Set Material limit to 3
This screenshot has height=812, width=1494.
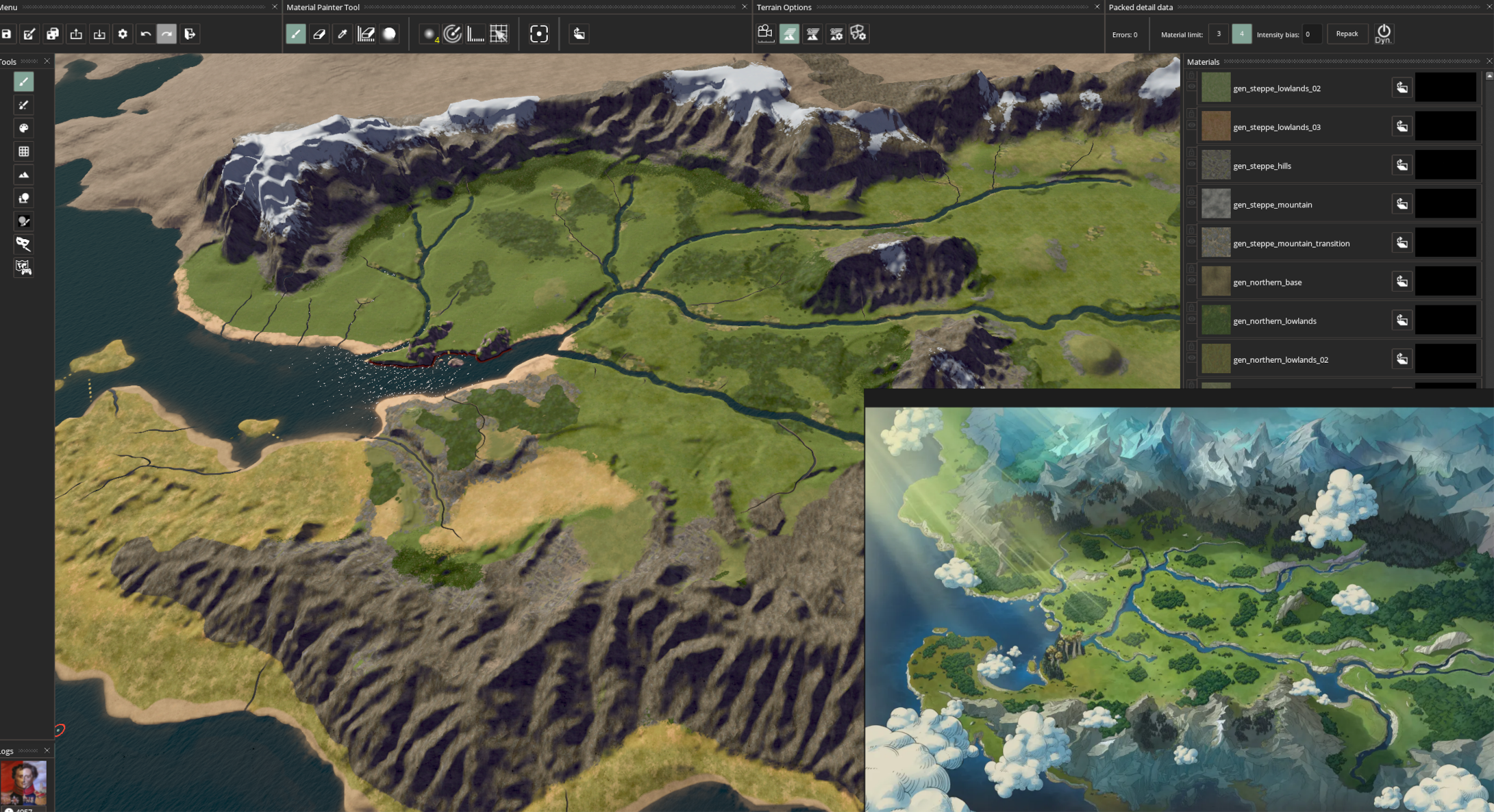click(x=1219, y=34)
